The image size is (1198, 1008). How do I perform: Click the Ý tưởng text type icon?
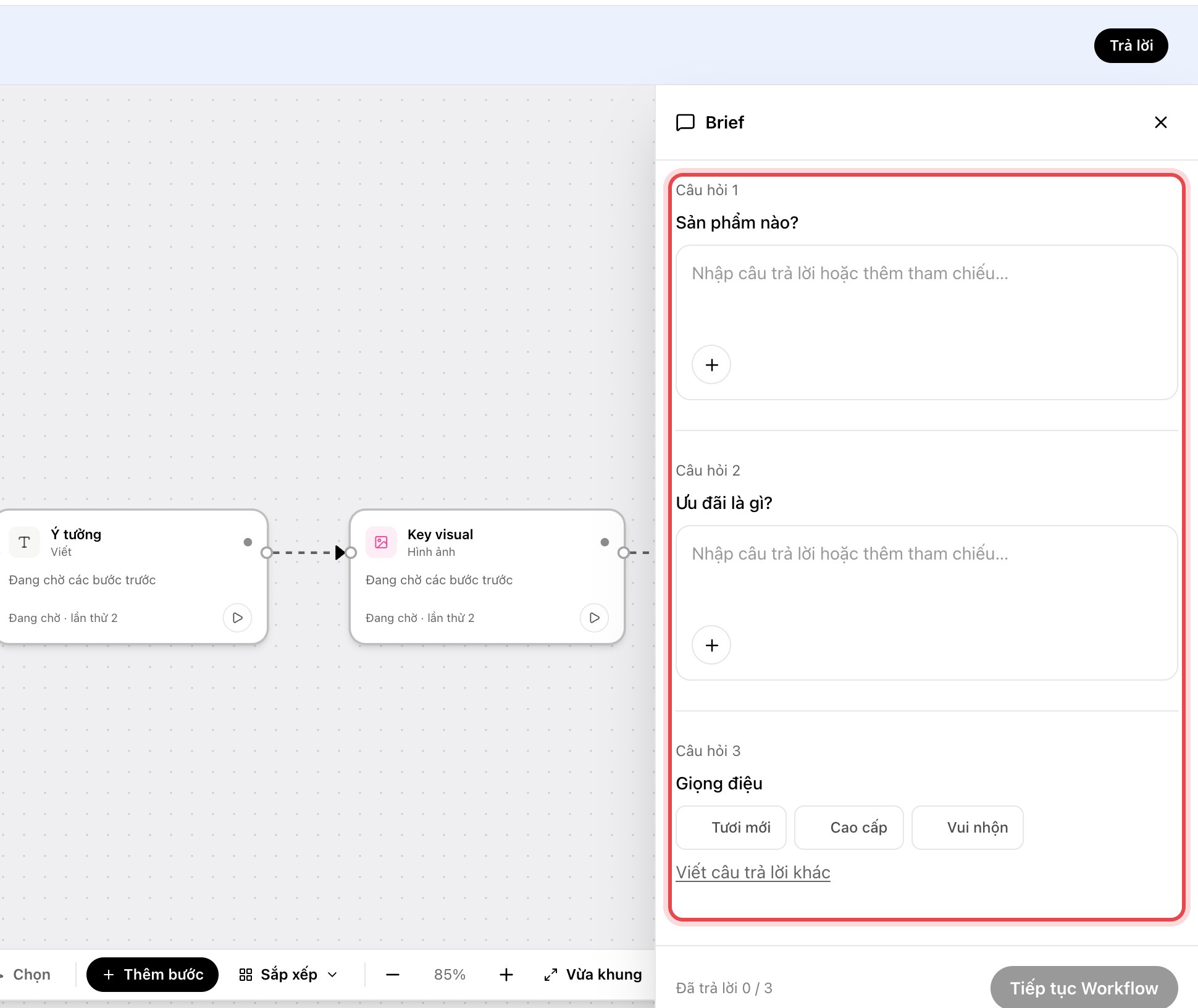pos(24,542)
